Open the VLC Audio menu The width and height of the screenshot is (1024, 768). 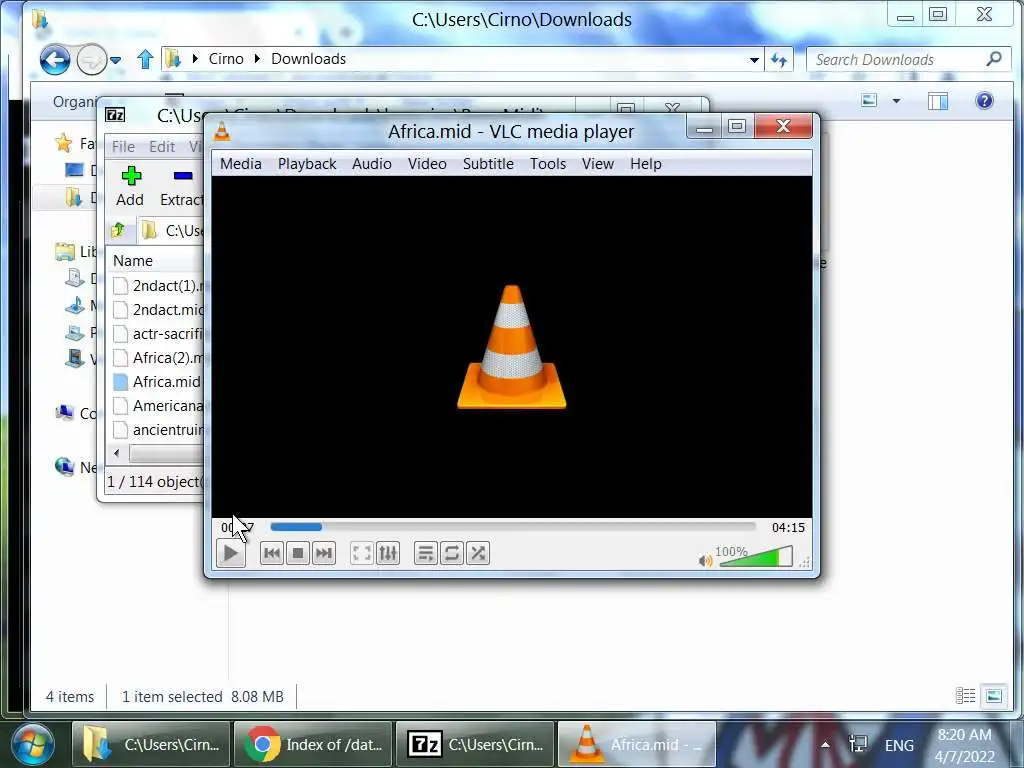[372, 164]
